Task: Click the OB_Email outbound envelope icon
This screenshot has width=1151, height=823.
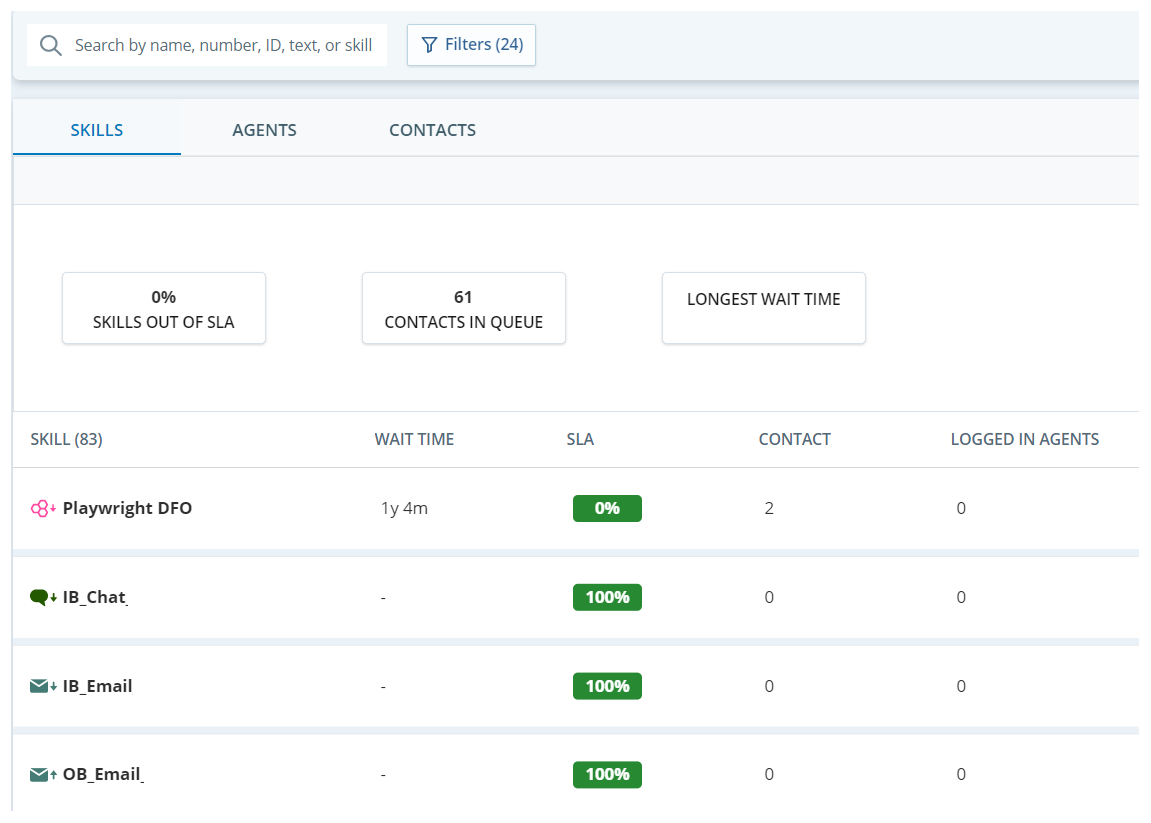Action: point(43,775)
